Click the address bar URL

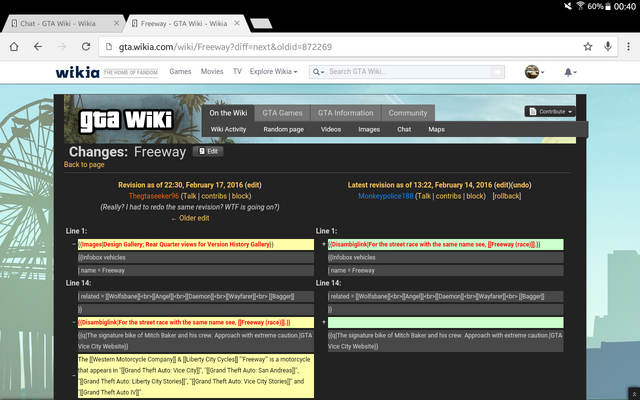225,47
